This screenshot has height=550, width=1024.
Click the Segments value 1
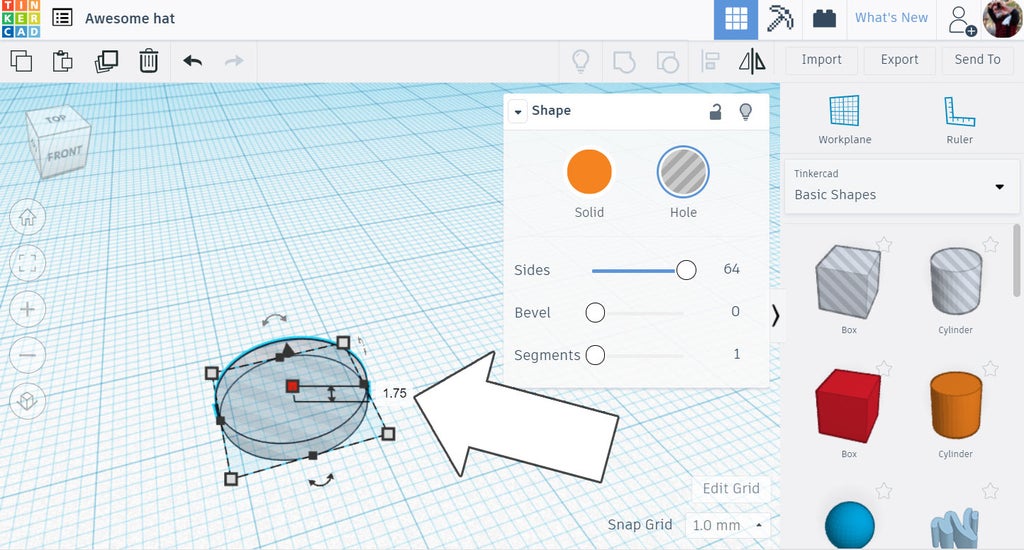click(x=737, y=354)
